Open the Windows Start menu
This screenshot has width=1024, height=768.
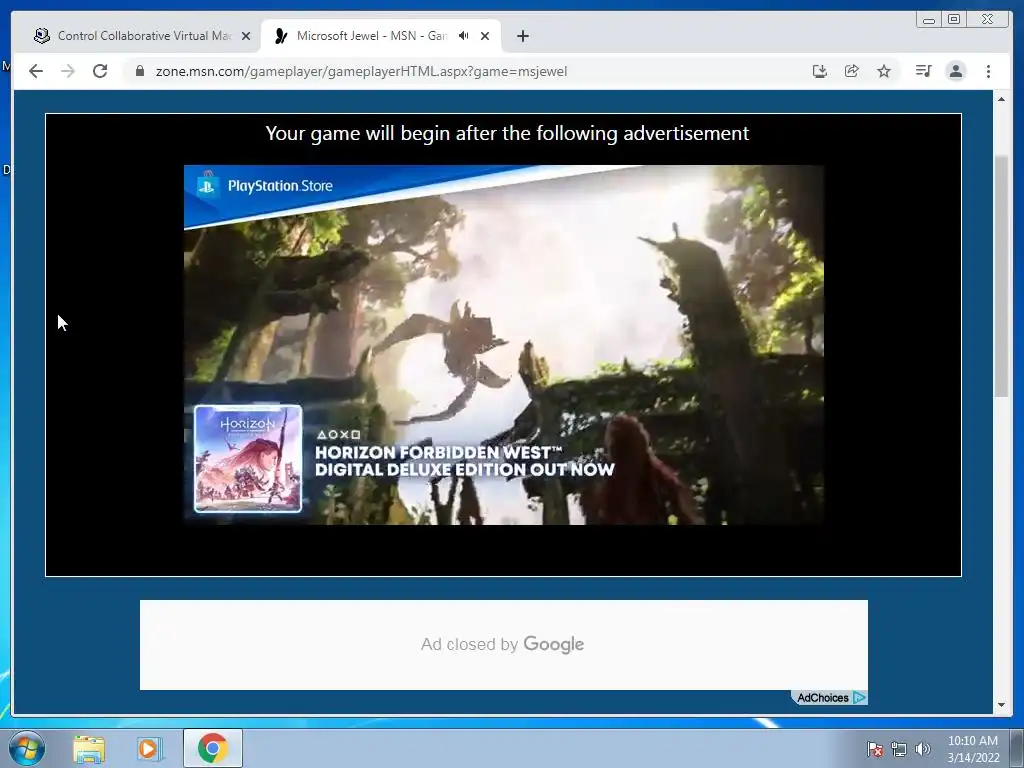point(27,748)
